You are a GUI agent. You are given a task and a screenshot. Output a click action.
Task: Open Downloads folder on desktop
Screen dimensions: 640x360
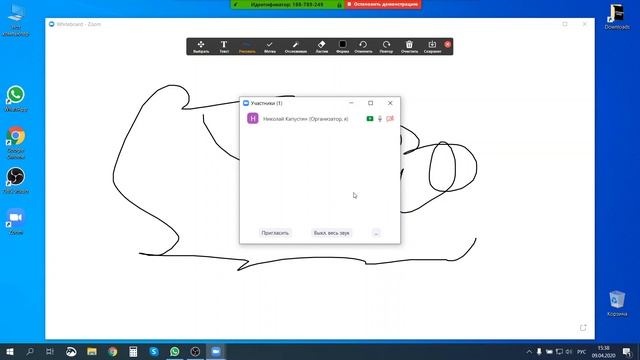[617, 16]
